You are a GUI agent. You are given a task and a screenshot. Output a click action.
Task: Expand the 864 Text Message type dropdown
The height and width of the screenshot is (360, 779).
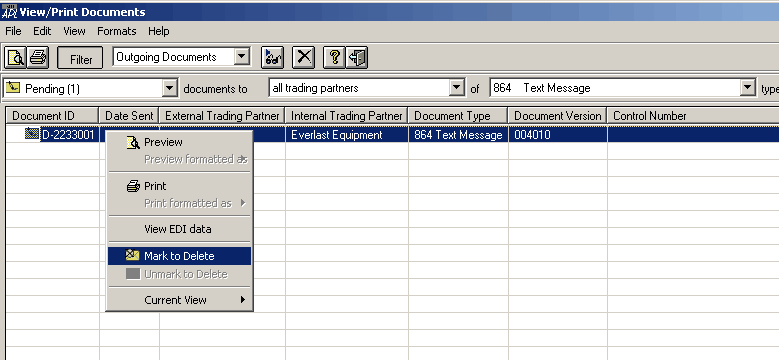747,88
